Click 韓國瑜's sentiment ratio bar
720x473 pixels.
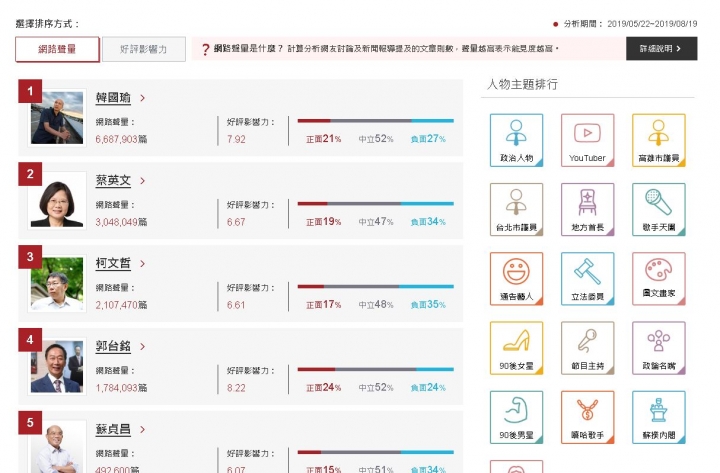point(376,121)
